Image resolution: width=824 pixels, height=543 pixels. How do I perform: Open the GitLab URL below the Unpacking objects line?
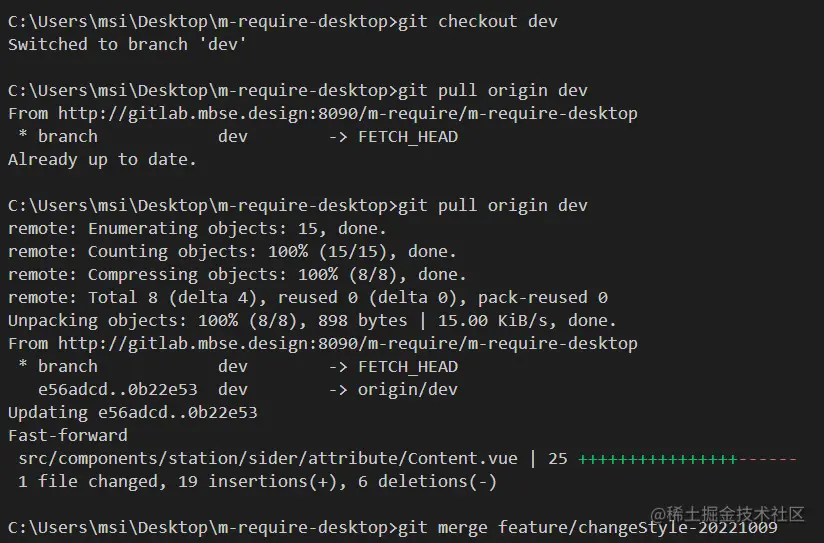(347, 343)
